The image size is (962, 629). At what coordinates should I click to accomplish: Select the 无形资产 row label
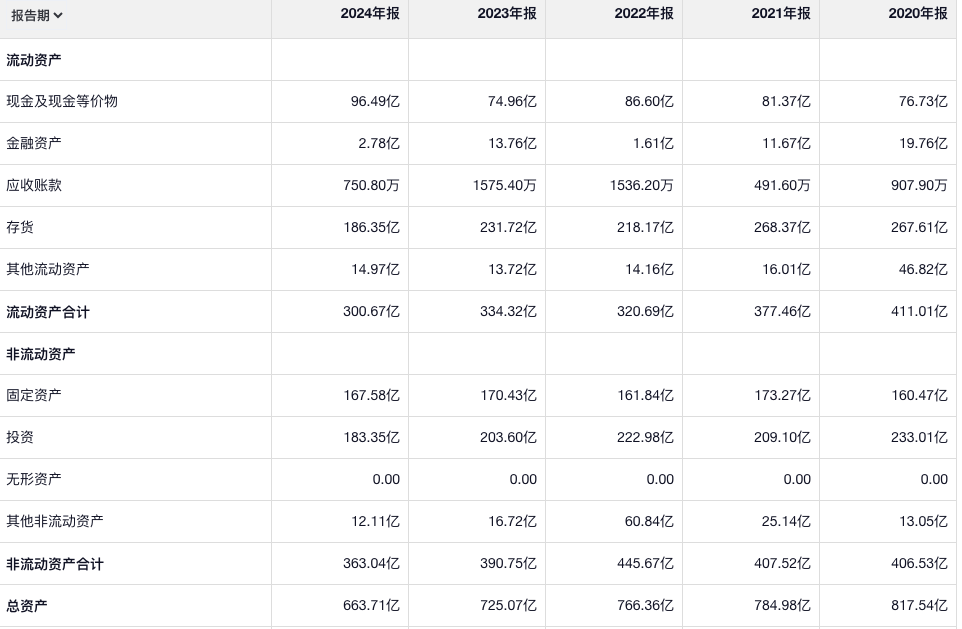tap(34, 480)
